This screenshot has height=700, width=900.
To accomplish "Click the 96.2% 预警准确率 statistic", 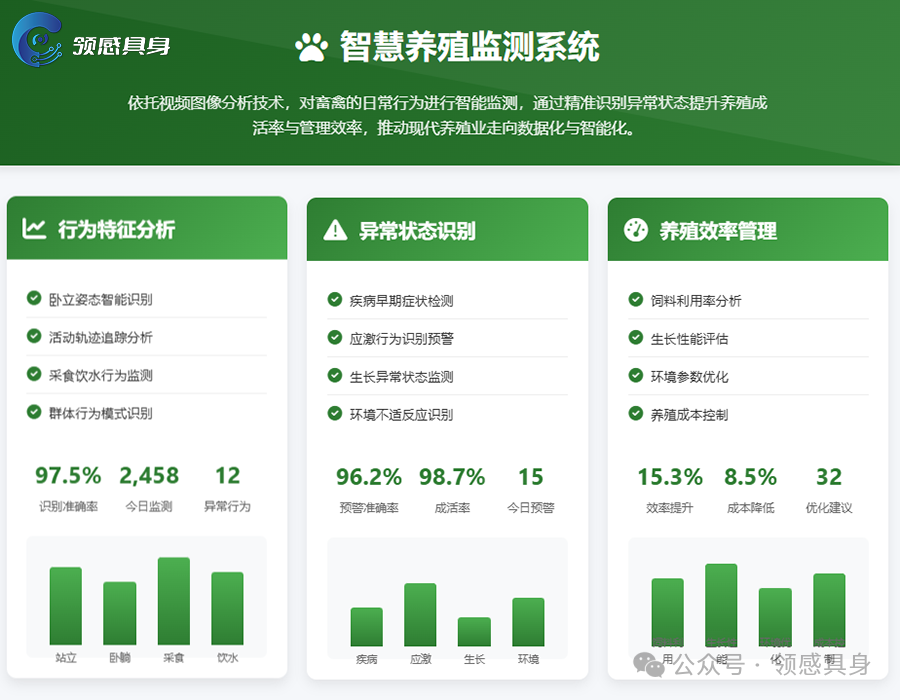I will pos(369,490).
